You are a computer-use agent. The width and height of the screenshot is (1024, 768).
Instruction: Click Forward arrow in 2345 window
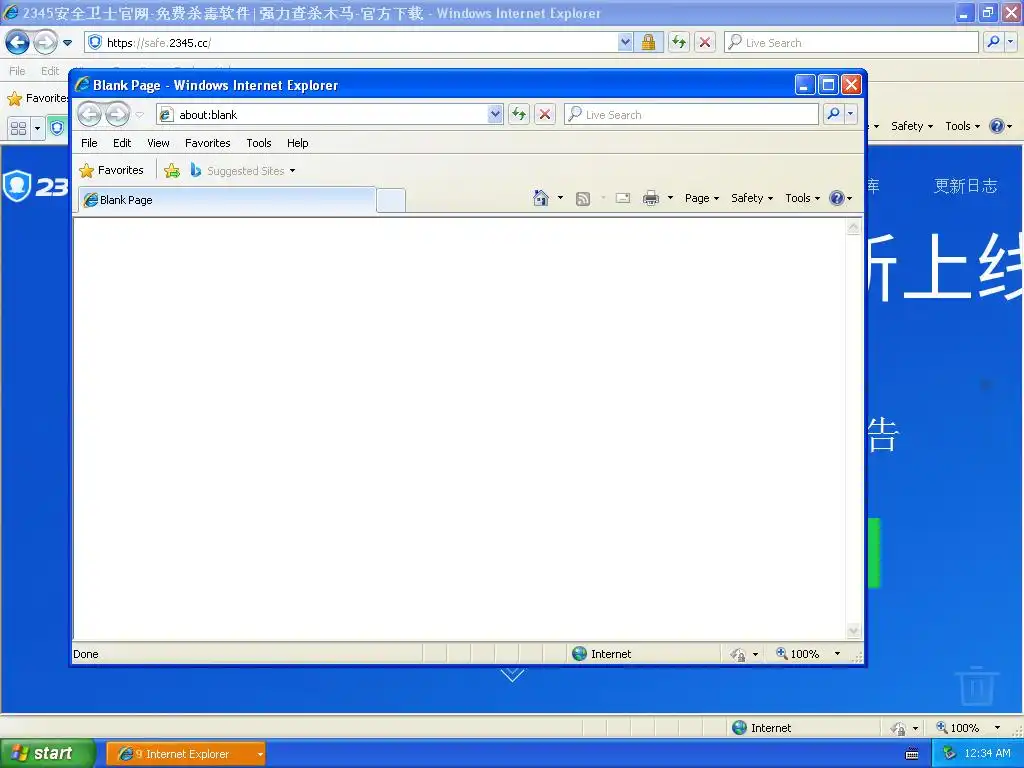coord(45,43)
